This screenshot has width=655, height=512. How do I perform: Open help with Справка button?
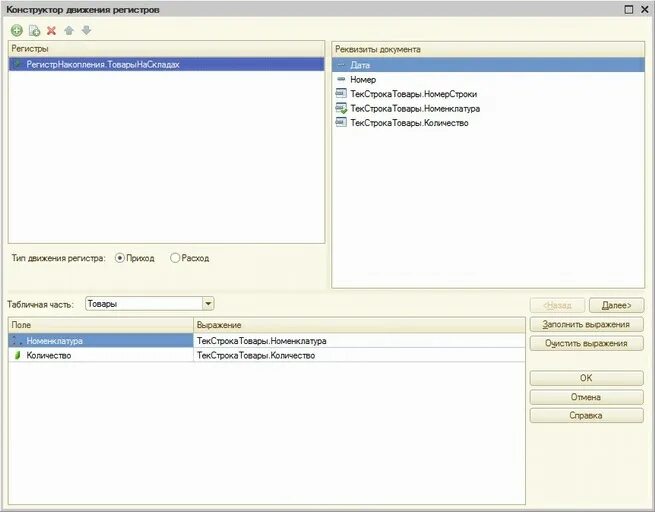coord(586,416)
